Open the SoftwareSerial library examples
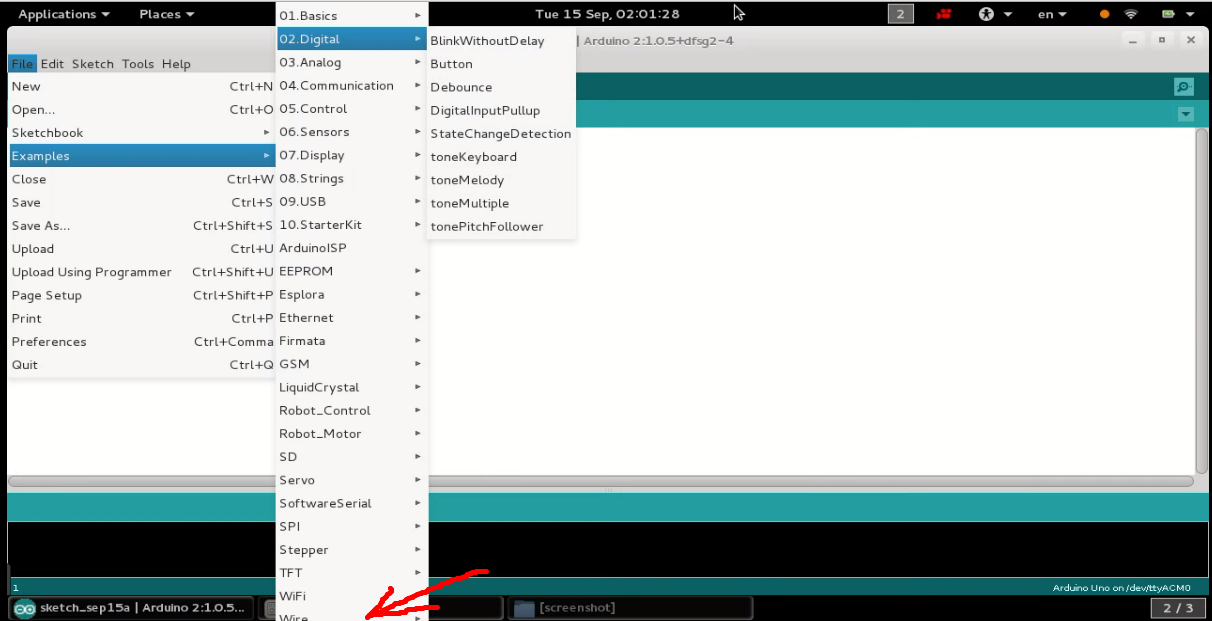1212x621 pixels. (352, 503)
